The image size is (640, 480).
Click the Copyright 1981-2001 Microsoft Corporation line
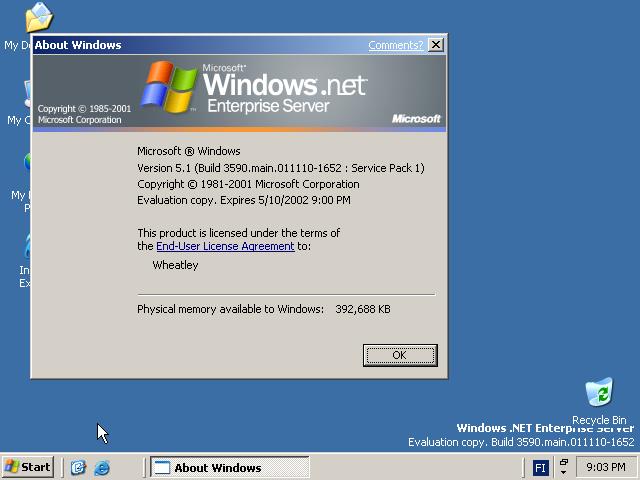(248, 184)
